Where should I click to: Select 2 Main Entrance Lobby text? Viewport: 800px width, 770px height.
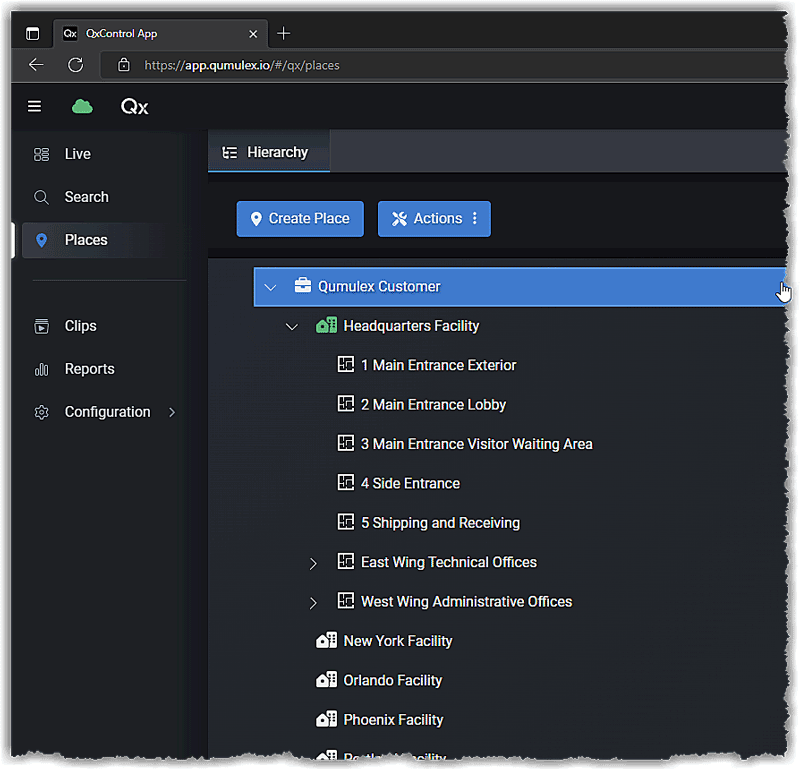434,404
